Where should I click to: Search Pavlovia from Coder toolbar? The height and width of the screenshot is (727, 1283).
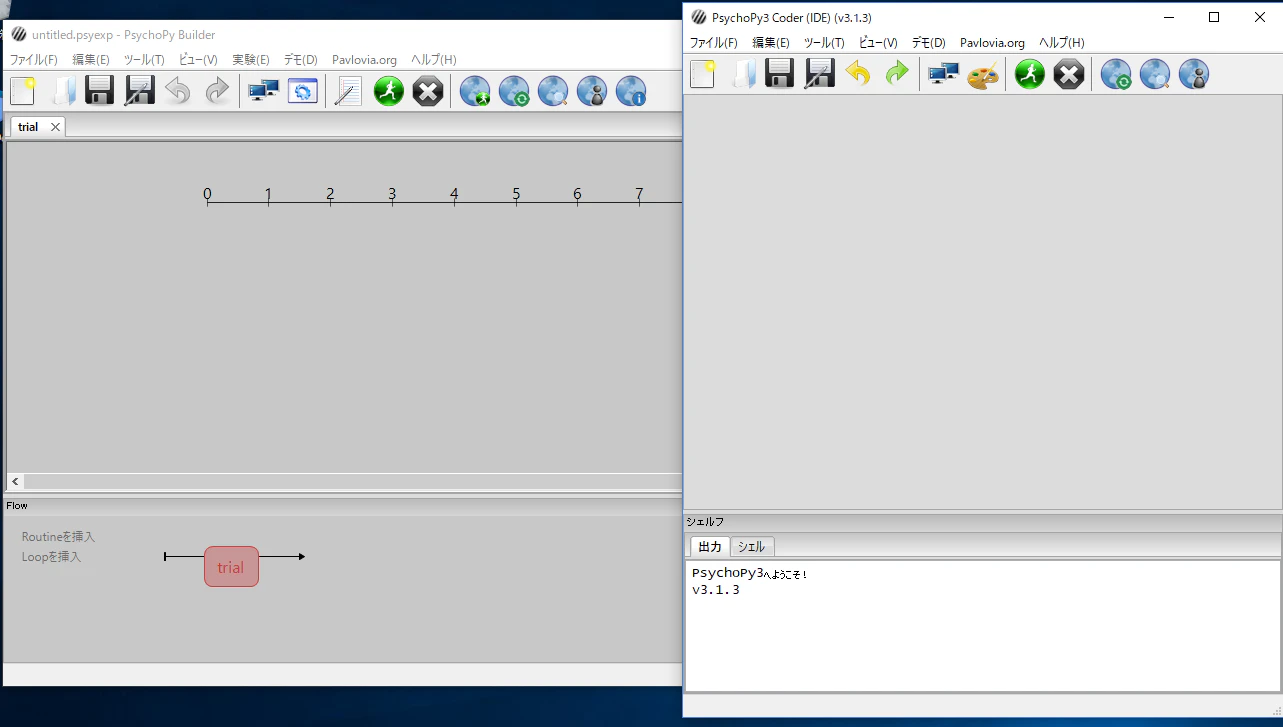click(1155, 74)
